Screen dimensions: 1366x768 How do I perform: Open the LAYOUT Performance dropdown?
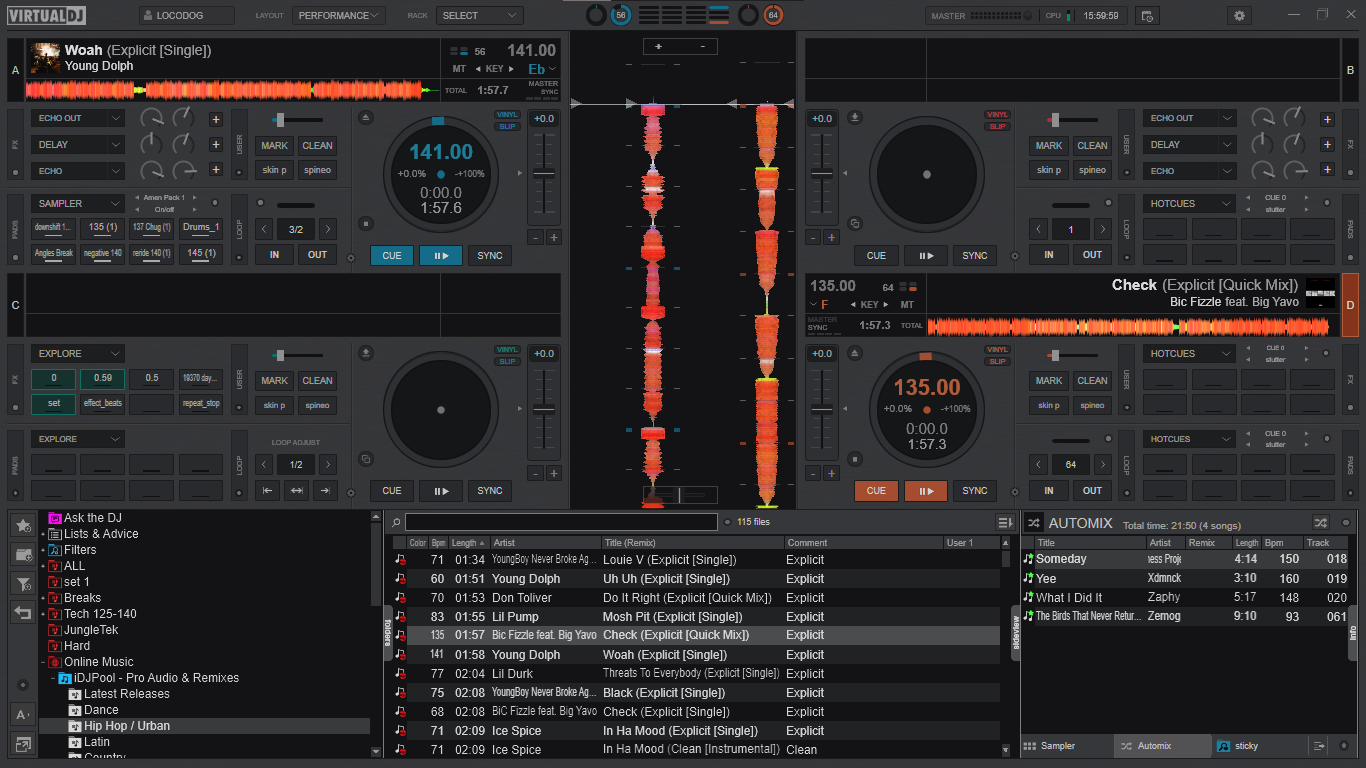[x=339, y=16]
